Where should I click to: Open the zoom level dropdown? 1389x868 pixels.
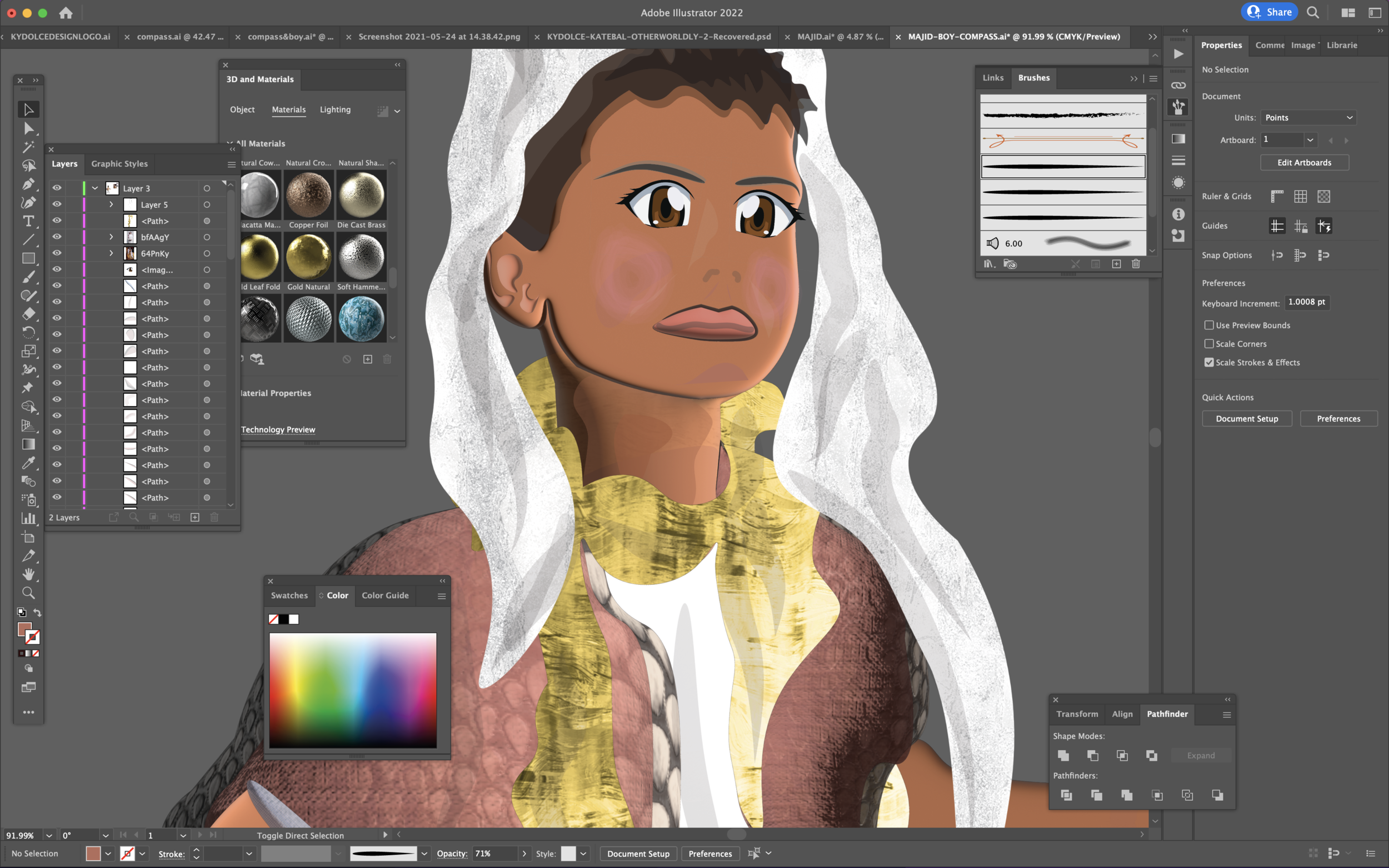[x=49, y=835]
